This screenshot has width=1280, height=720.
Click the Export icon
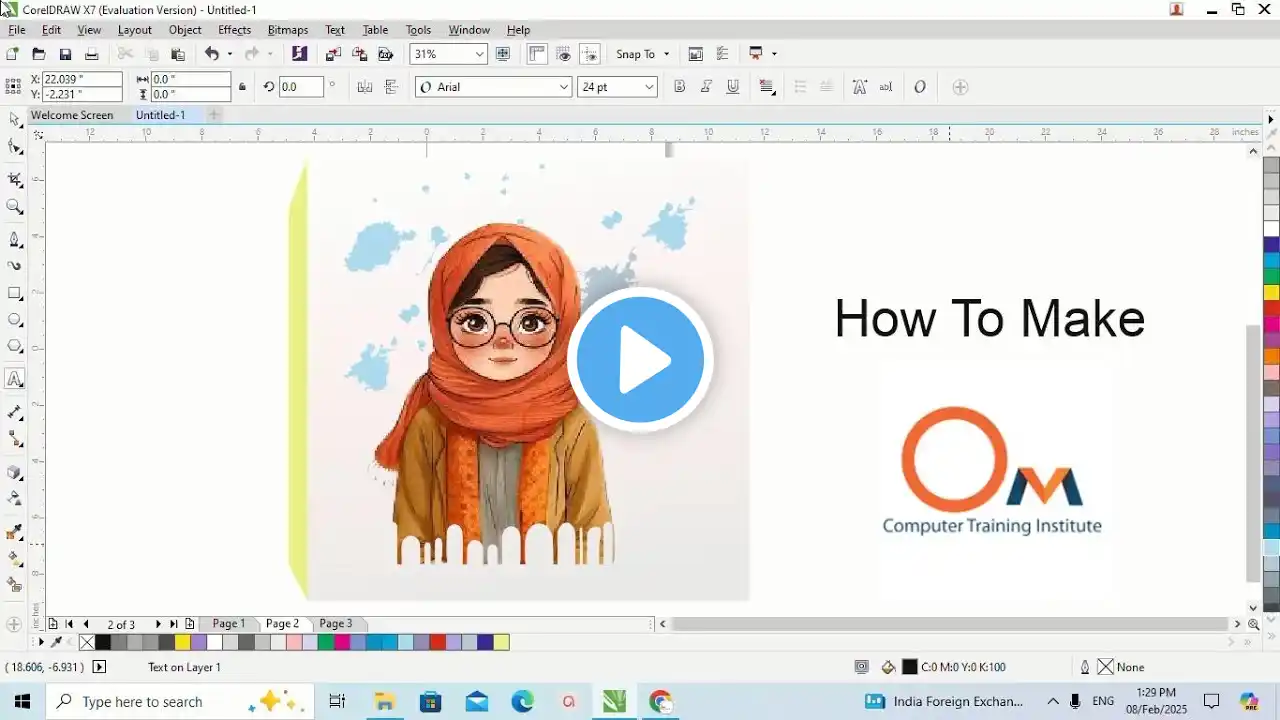tap(359, 54)
